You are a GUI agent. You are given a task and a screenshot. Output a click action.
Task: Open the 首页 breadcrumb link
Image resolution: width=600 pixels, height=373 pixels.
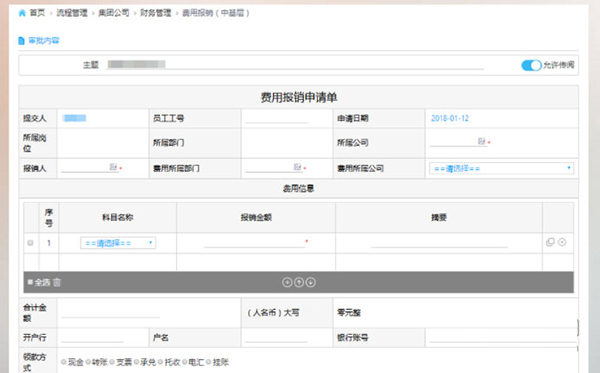point(37,13)
